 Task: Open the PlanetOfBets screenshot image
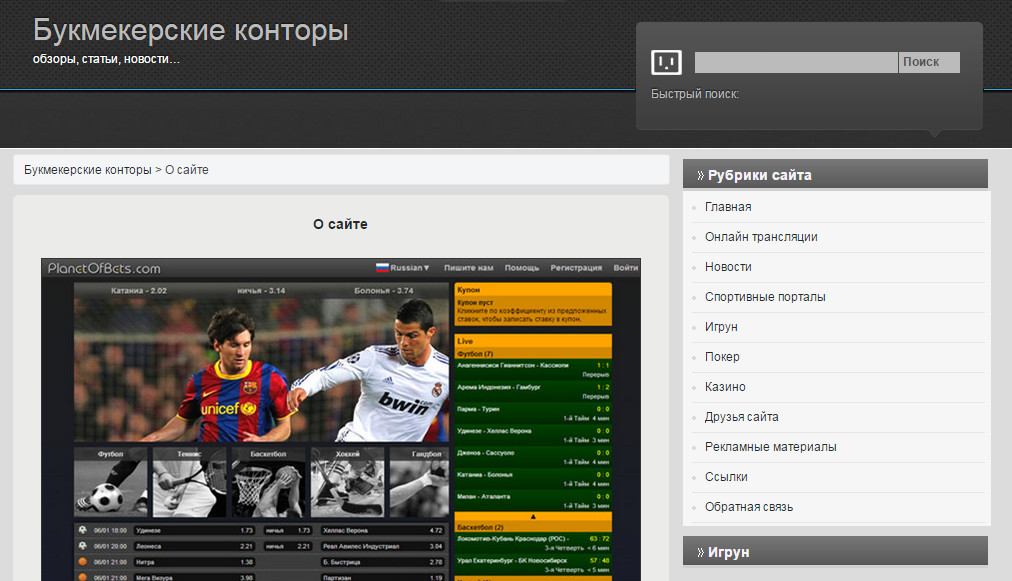pyautogui.click(x=341, y=420)
